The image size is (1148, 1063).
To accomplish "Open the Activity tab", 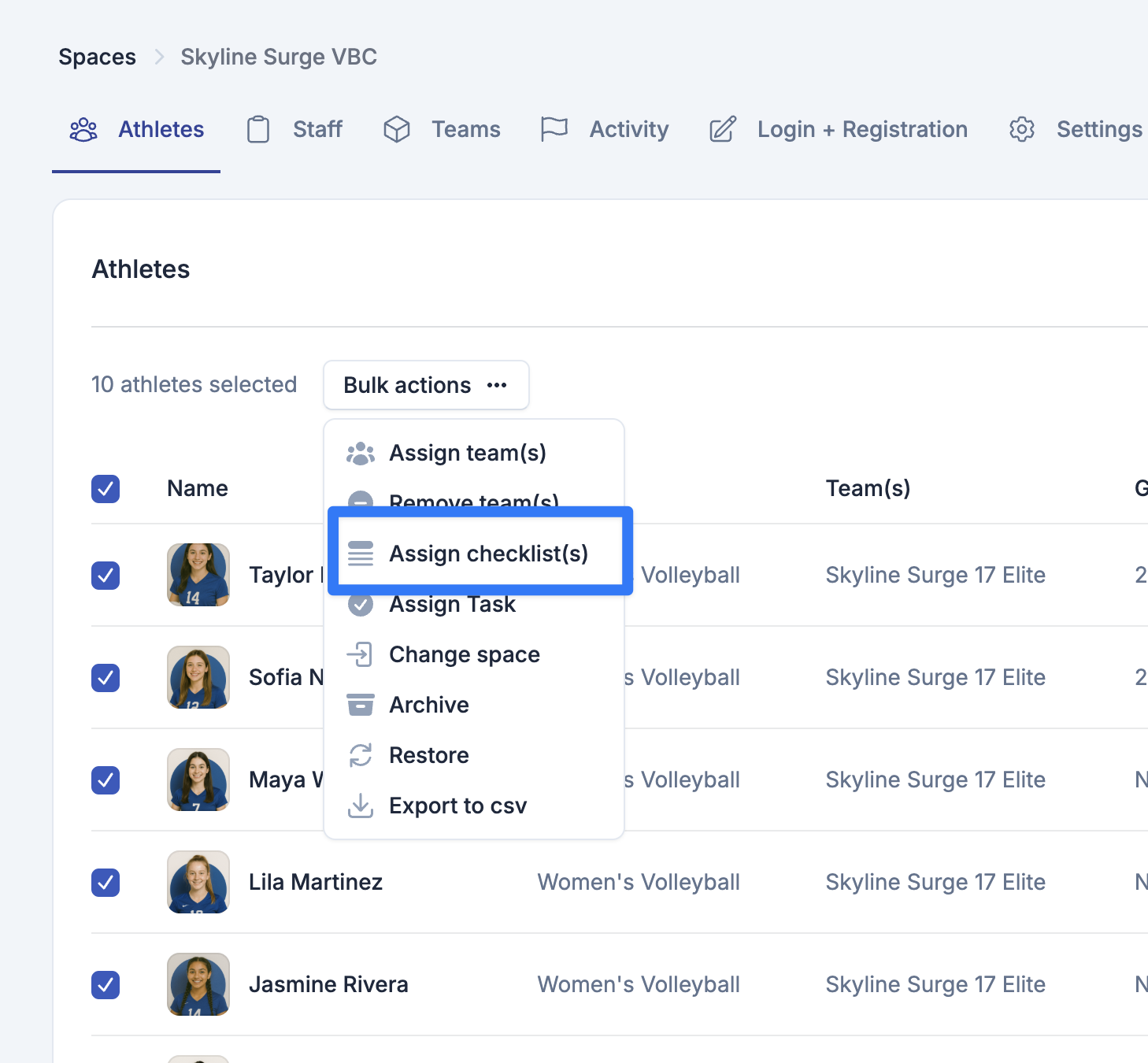I will (x=605, y=129).
